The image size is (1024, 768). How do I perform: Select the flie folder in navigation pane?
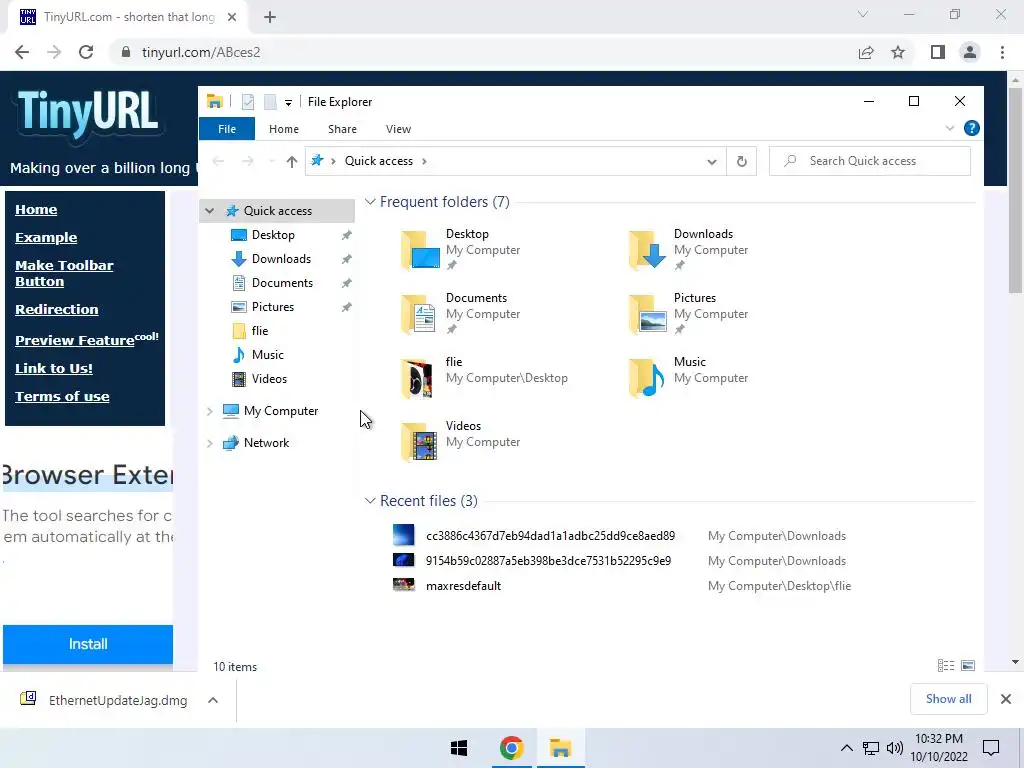259,331
